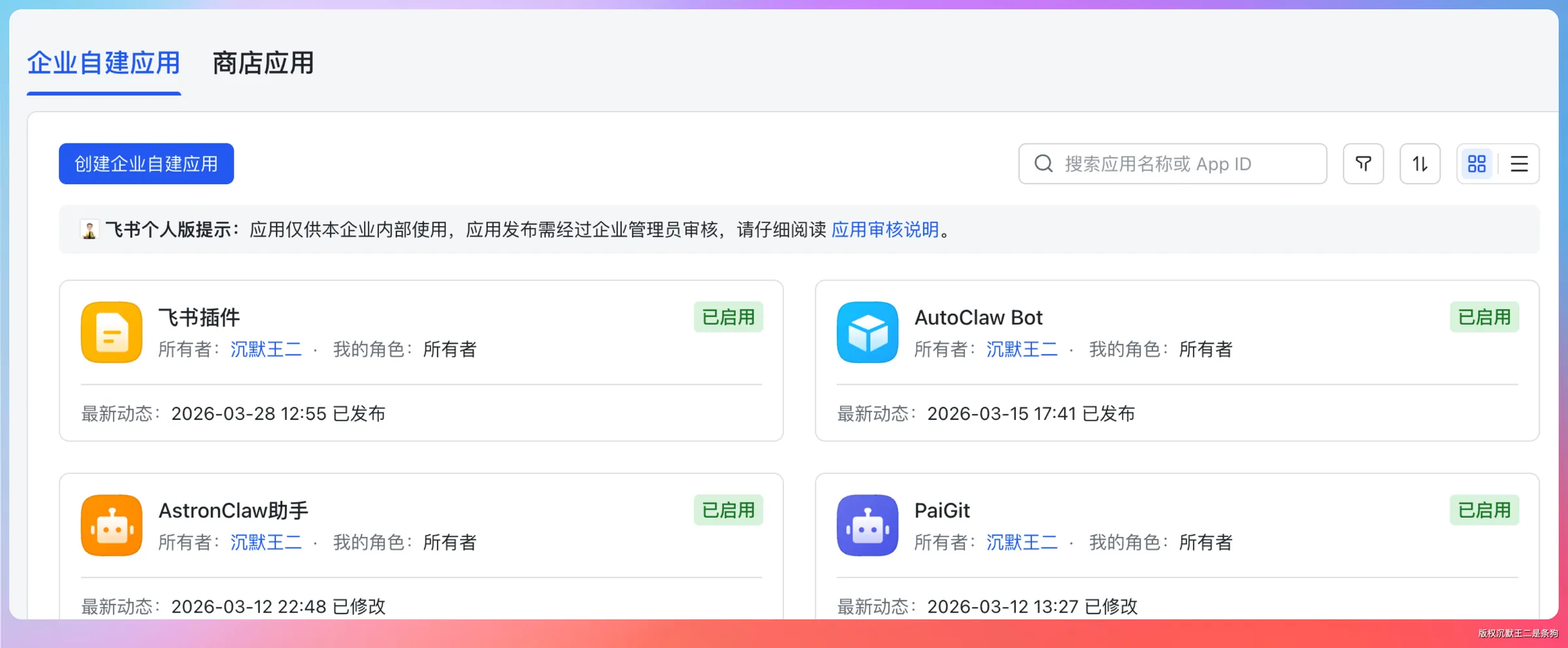Click the PaiGit purple robot icon
The image size is (1568, 648).
point(868,525)
